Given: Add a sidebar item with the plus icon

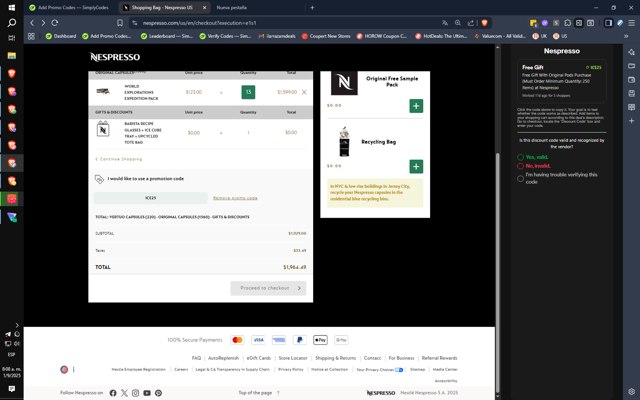Looking at the screenshot, I should click(x=631, y=121).
